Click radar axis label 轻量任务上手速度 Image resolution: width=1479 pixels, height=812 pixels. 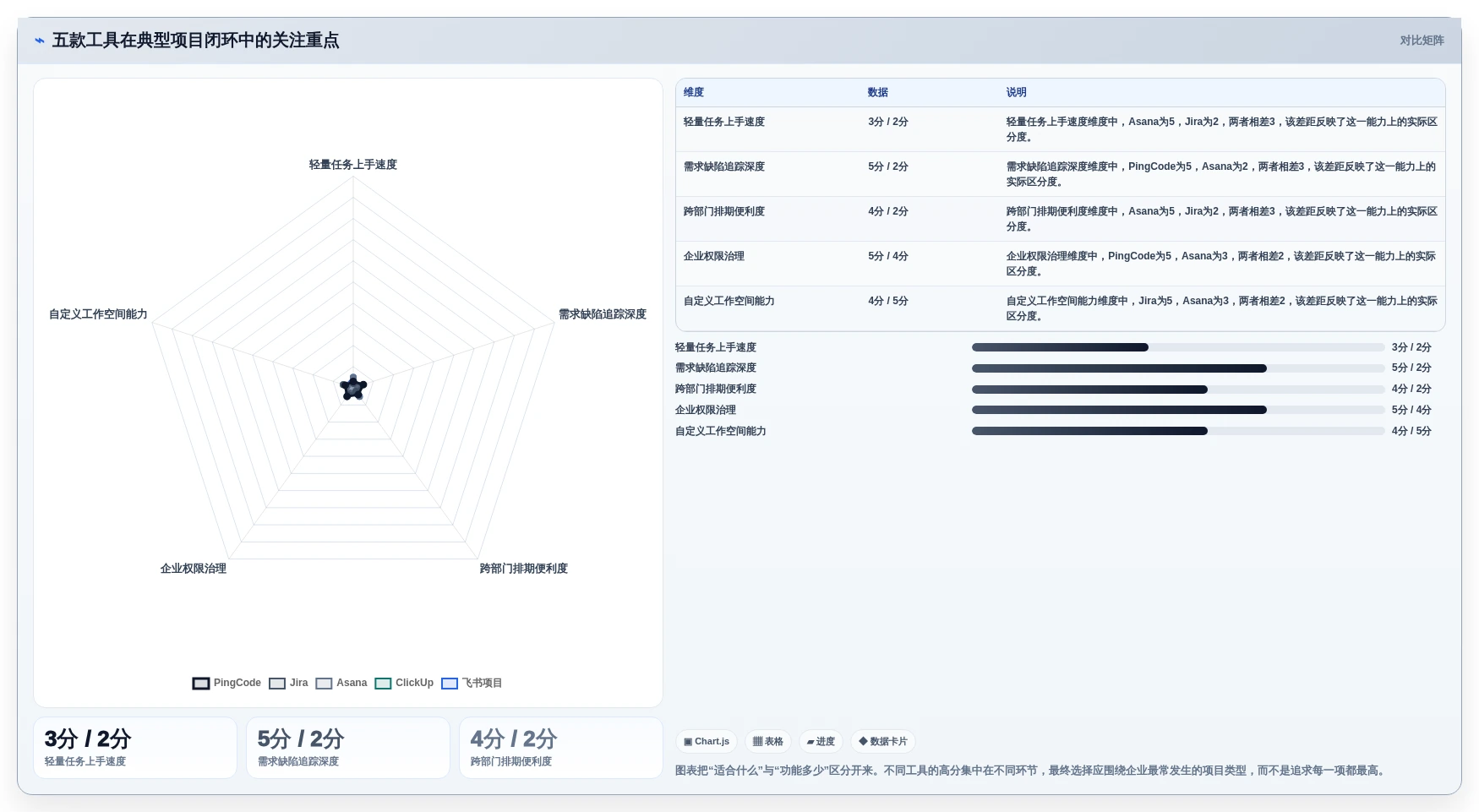coord(353,165)
